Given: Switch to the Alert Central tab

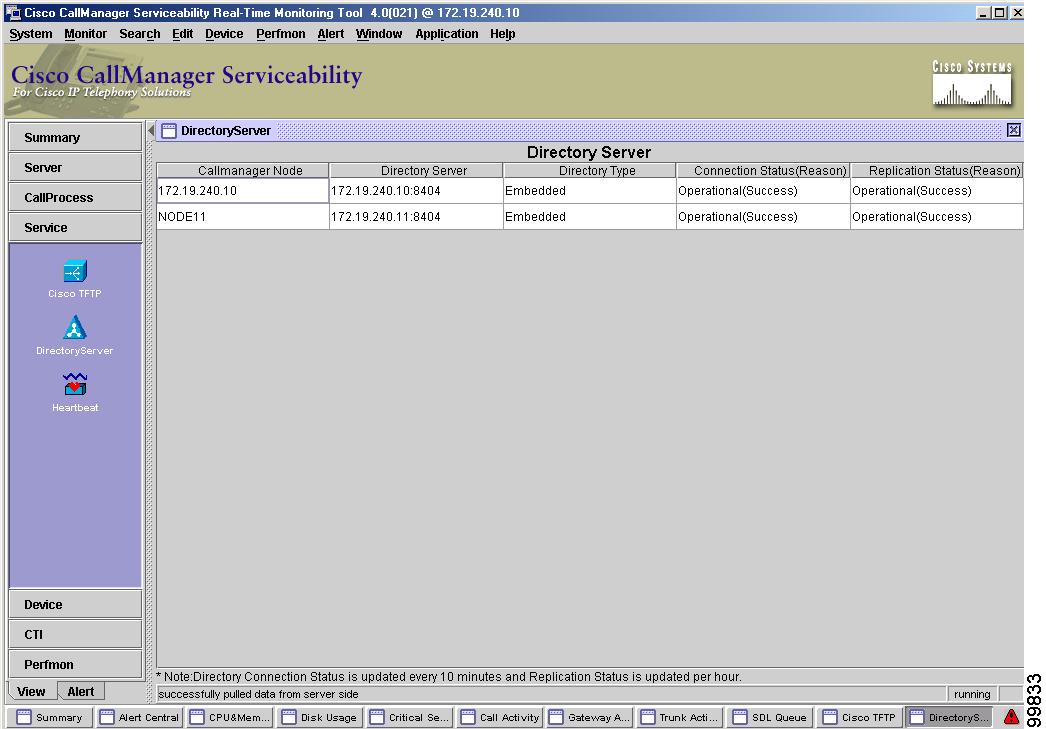Looking at the screenshot, I should (139, 718).
